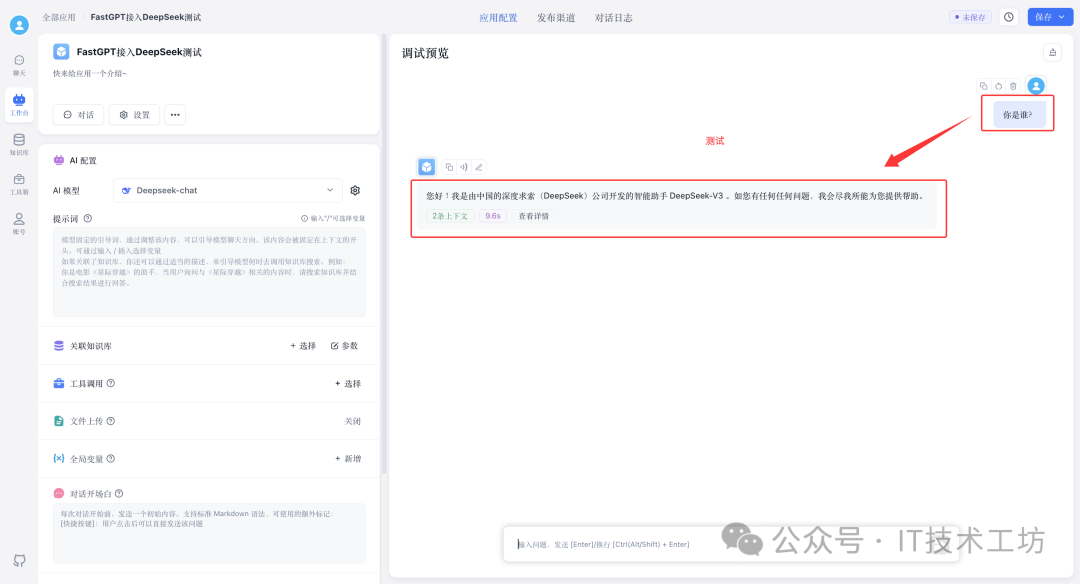Viewport: 1080px width, 584px height.
Task: Delete the user message with trash icon
Action: 1013,86
